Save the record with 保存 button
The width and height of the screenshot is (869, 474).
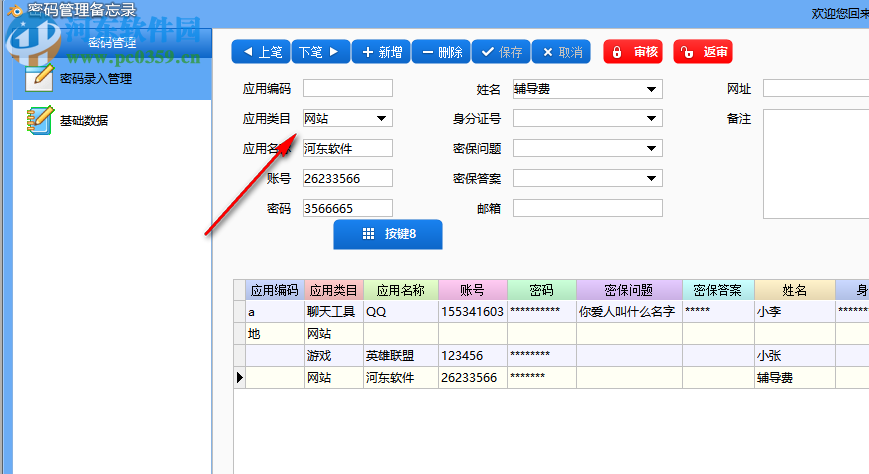point(501,52)
